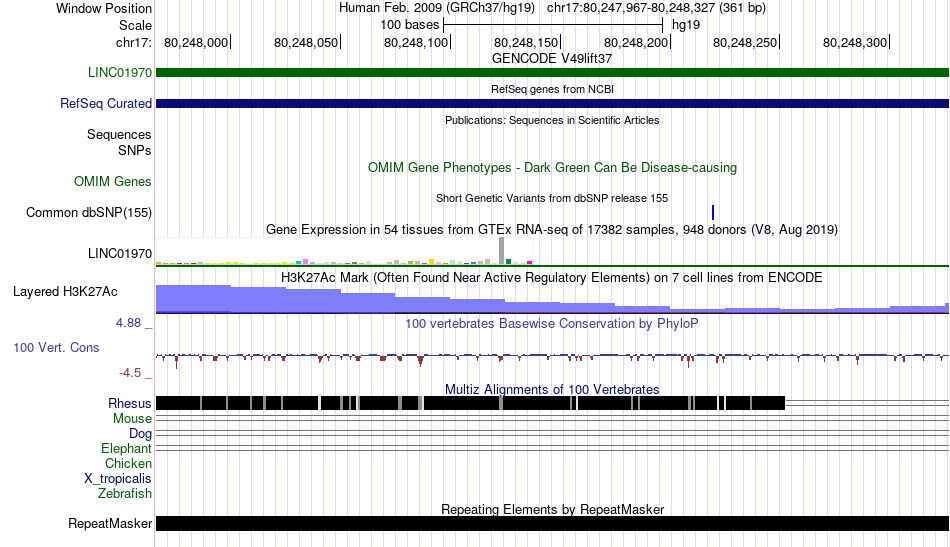The width and height of the screenshot is (950, 547).
Task: Click the Chicken alignment species label
Action: pos(128,464)
